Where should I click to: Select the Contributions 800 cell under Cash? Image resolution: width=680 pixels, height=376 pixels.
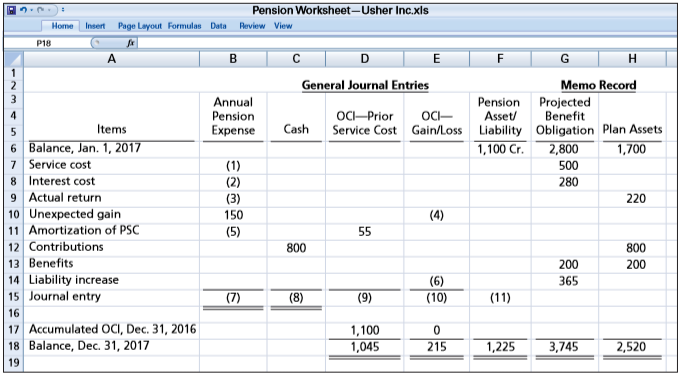point(296,248)
